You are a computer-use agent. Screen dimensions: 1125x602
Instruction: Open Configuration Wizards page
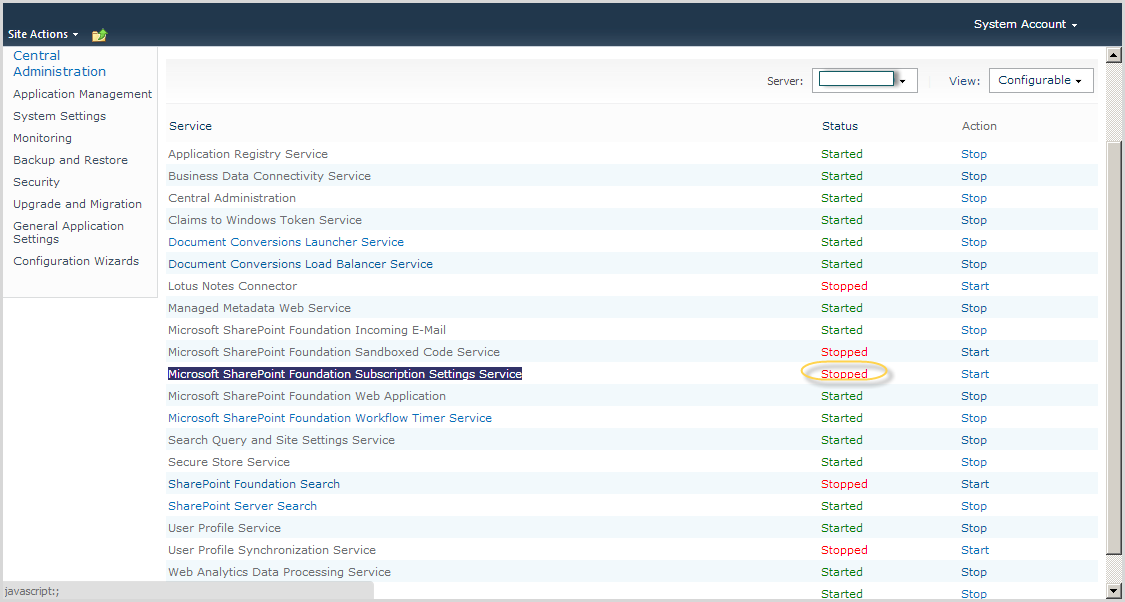(76, 261)
